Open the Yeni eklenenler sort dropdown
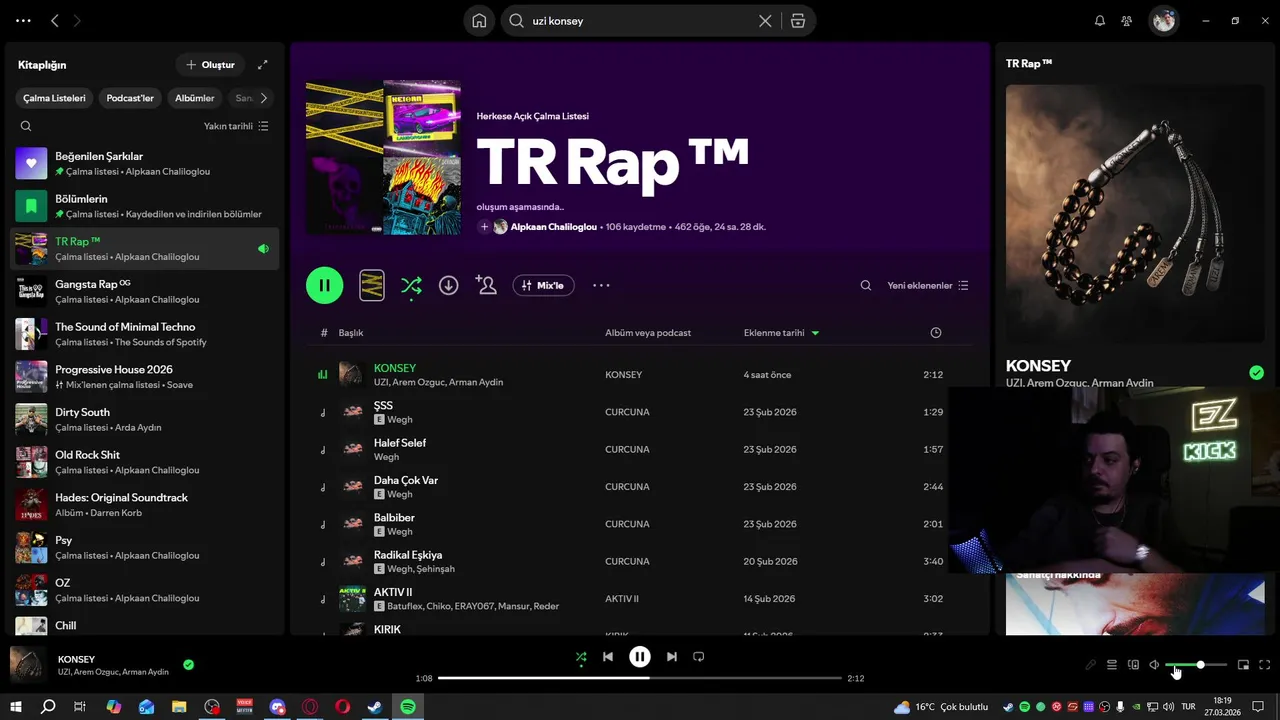Image resolution: width=1280 pixels, height=720 pixels. pyautogui.click(x=928, y=285)
